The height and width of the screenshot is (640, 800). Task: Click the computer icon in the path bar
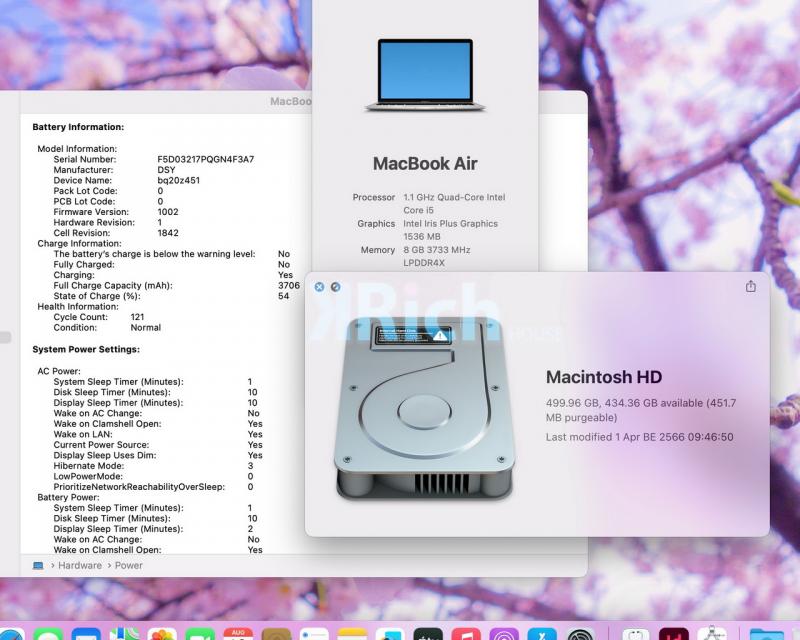[38, 565]
